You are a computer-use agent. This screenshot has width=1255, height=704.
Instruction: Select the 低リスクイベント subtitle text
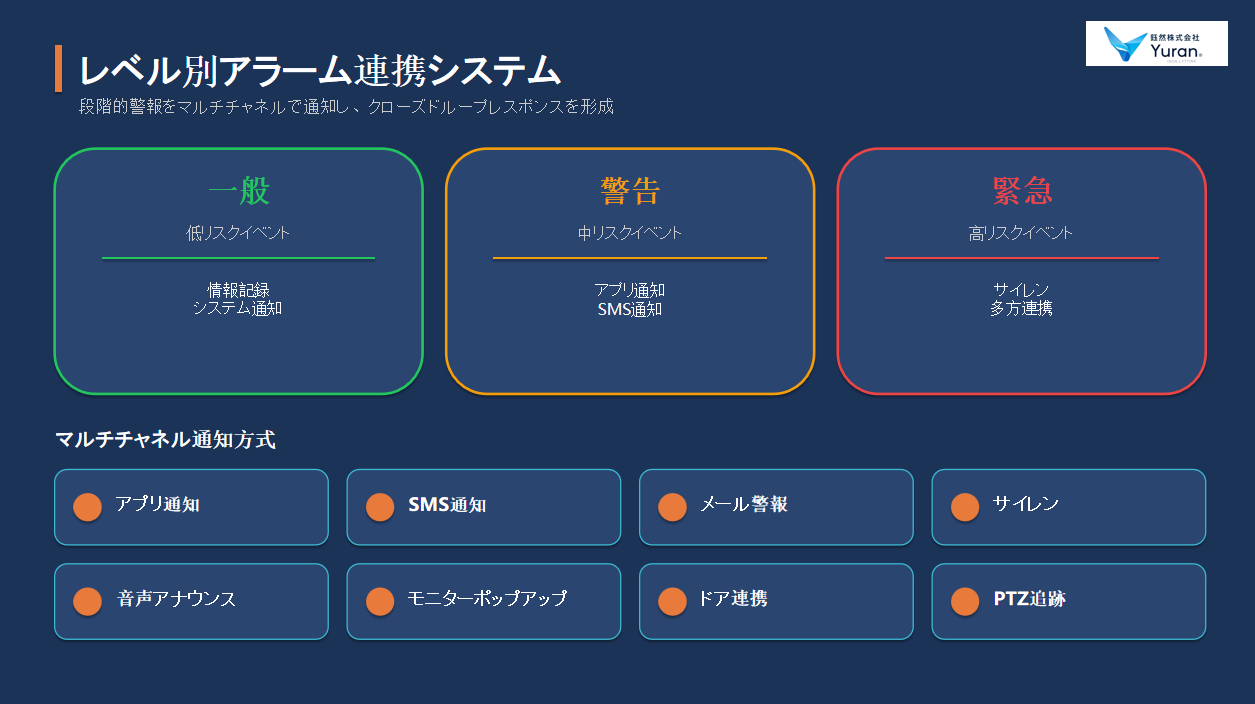[x=239, y=233]
